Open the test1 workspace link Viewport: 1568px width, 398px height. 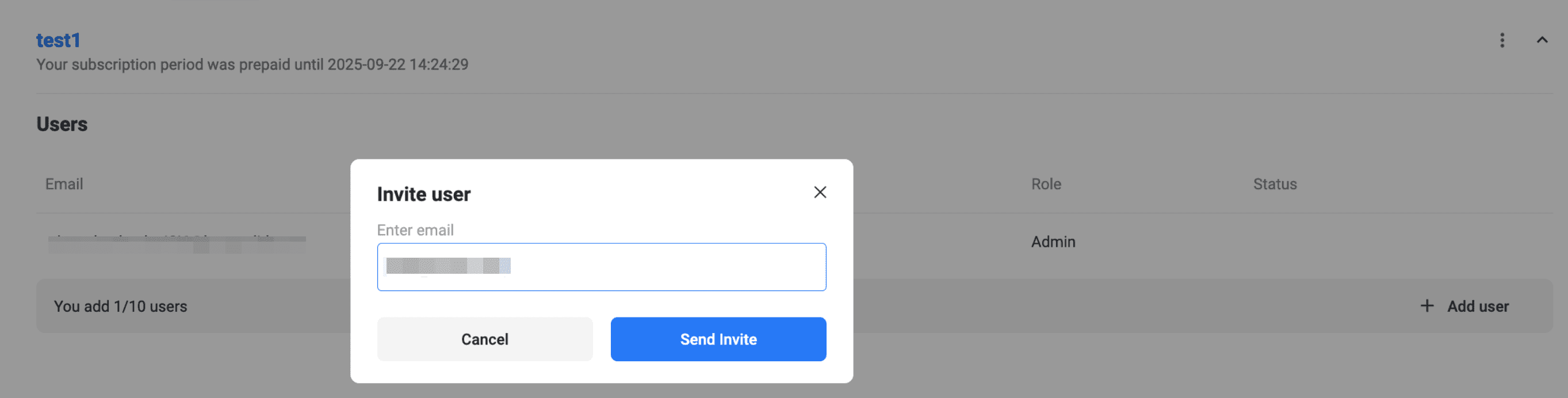[58, 40]
